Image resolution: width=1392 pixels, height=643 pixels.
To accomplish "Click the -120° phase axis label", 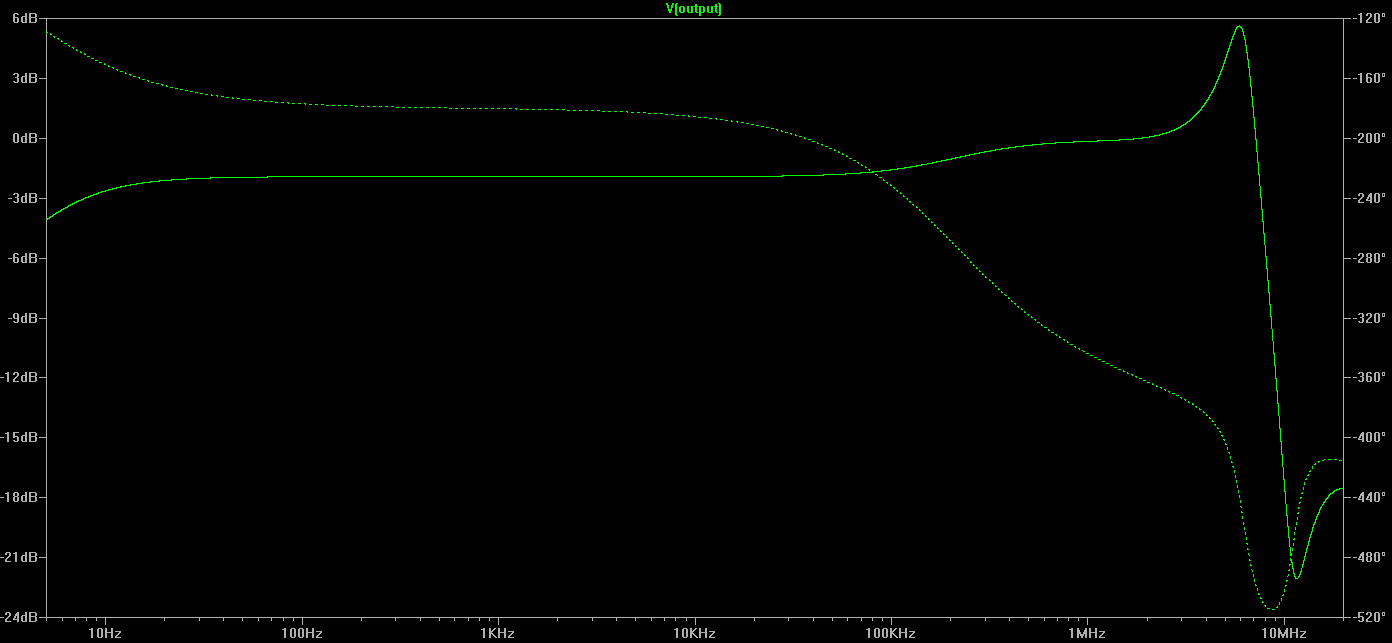I will tap(1367, 19).
